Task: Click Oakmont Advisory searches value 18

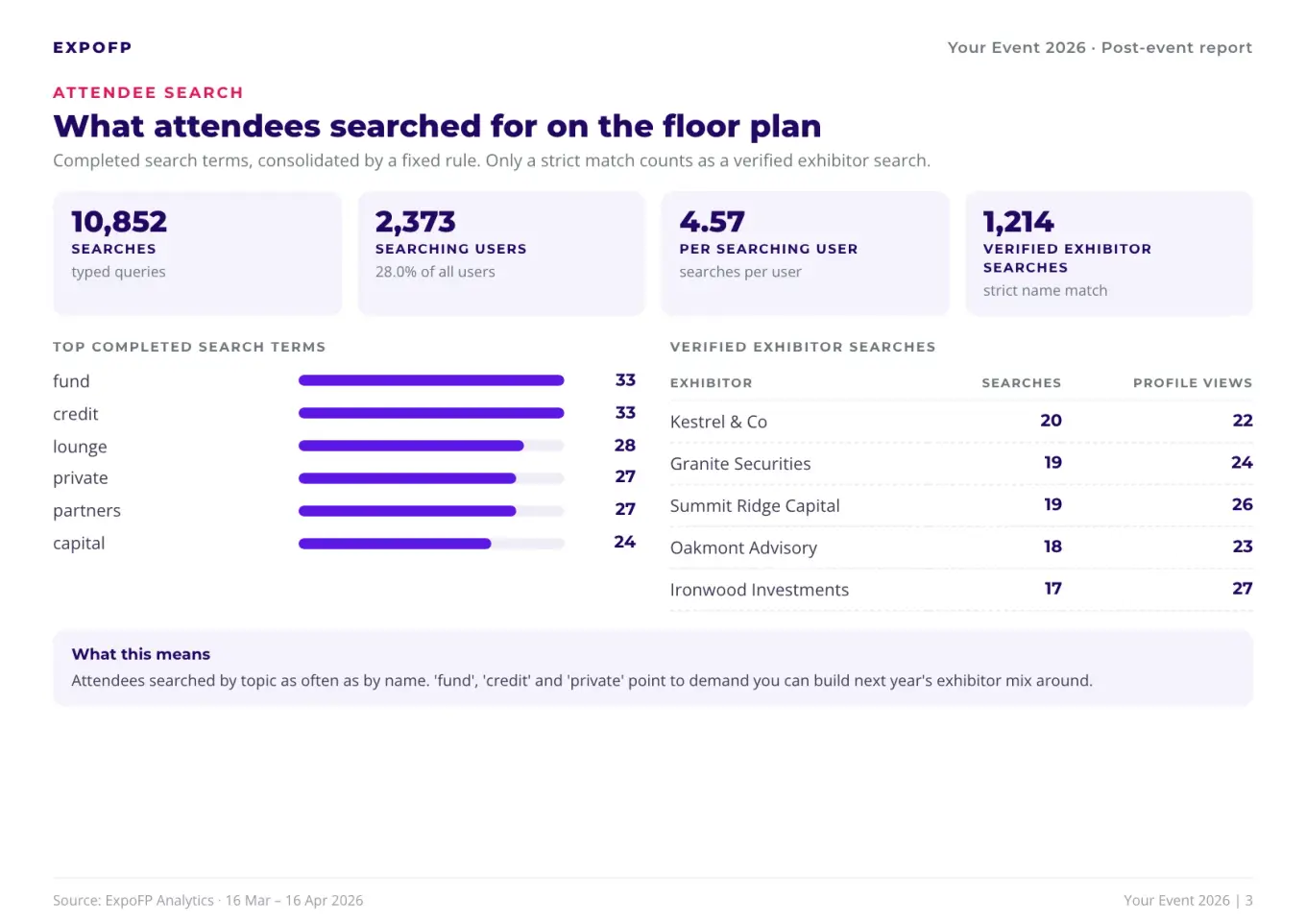Action: coord(1052,547)
